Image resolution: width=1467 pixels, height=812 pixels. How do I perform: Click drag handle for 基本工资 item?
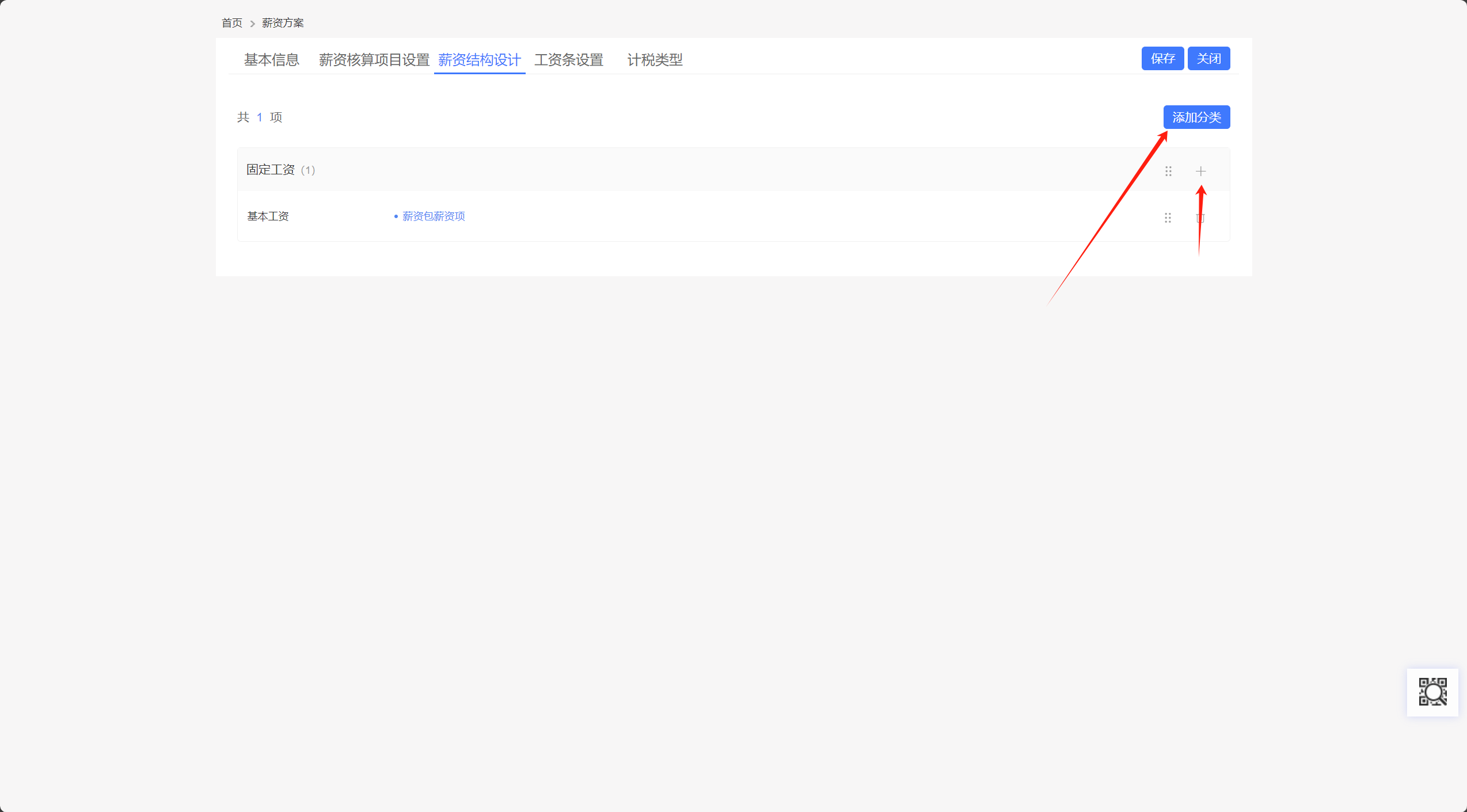click(1168, 218)
